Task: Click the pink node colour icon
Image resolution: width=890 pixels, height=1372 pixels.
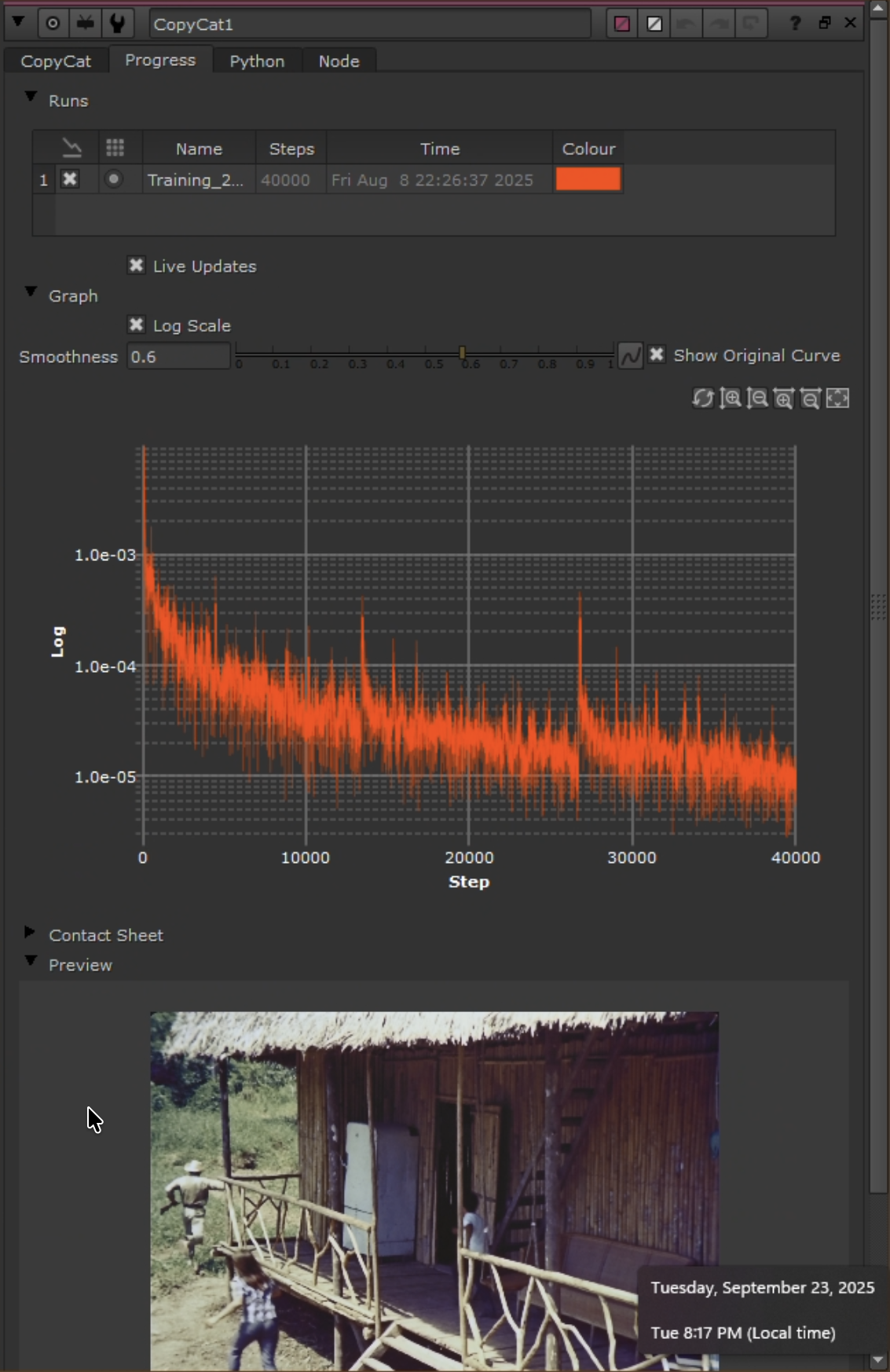Action: (622, 24)
